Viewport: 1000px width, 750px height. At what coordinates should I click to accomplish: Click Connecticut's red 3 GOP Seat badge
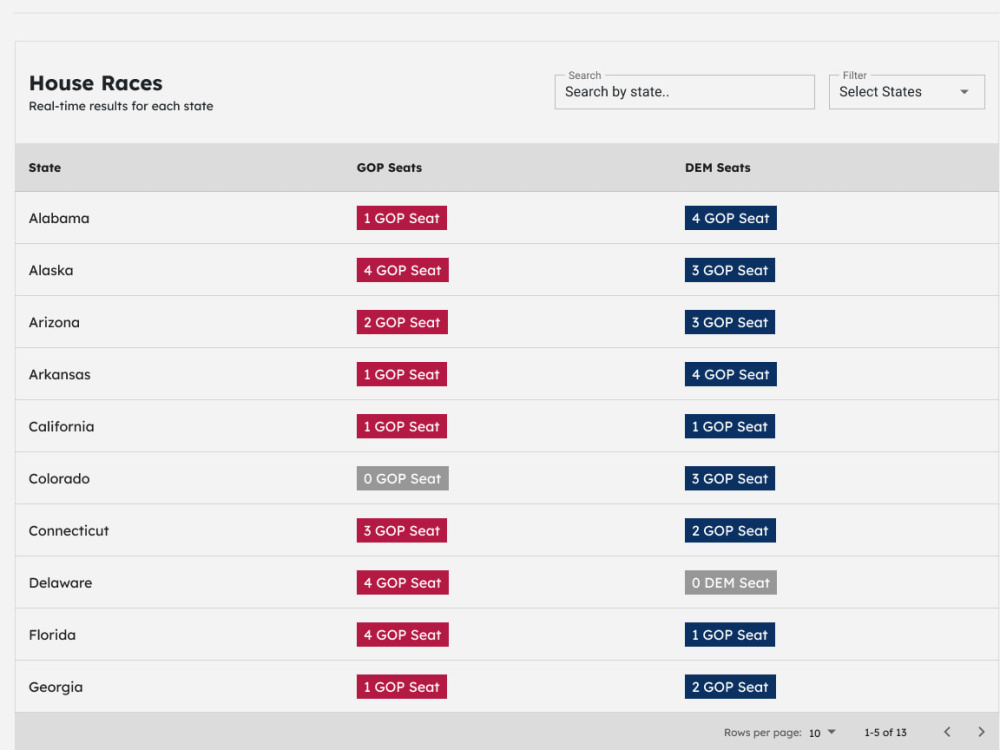click(402, 531)
